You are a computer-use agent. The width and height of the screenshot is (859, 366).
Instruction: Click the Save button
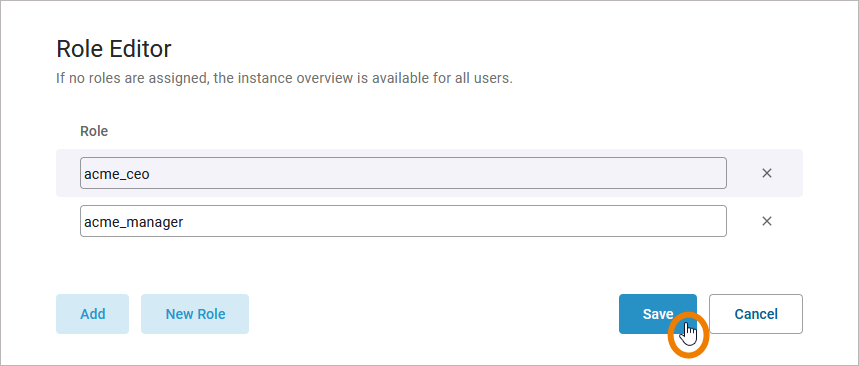(658, 314)
